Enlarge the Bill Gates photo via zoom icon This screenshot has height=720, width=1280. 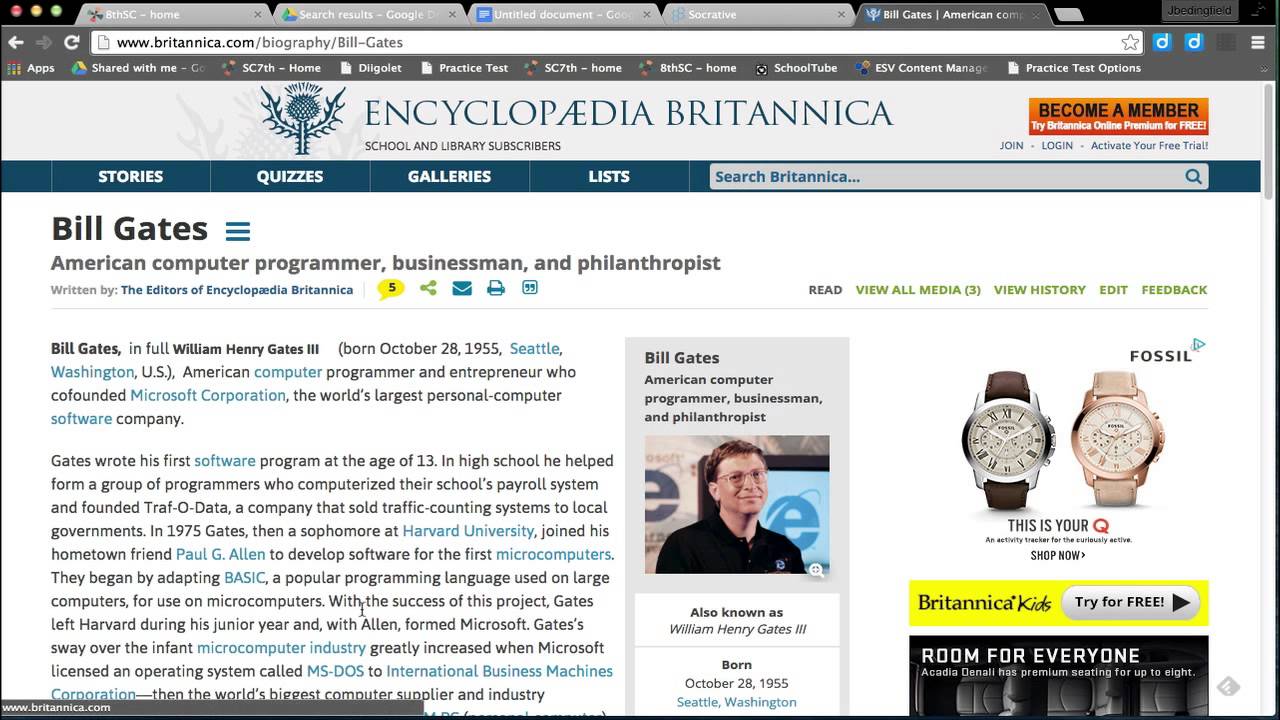816,570
